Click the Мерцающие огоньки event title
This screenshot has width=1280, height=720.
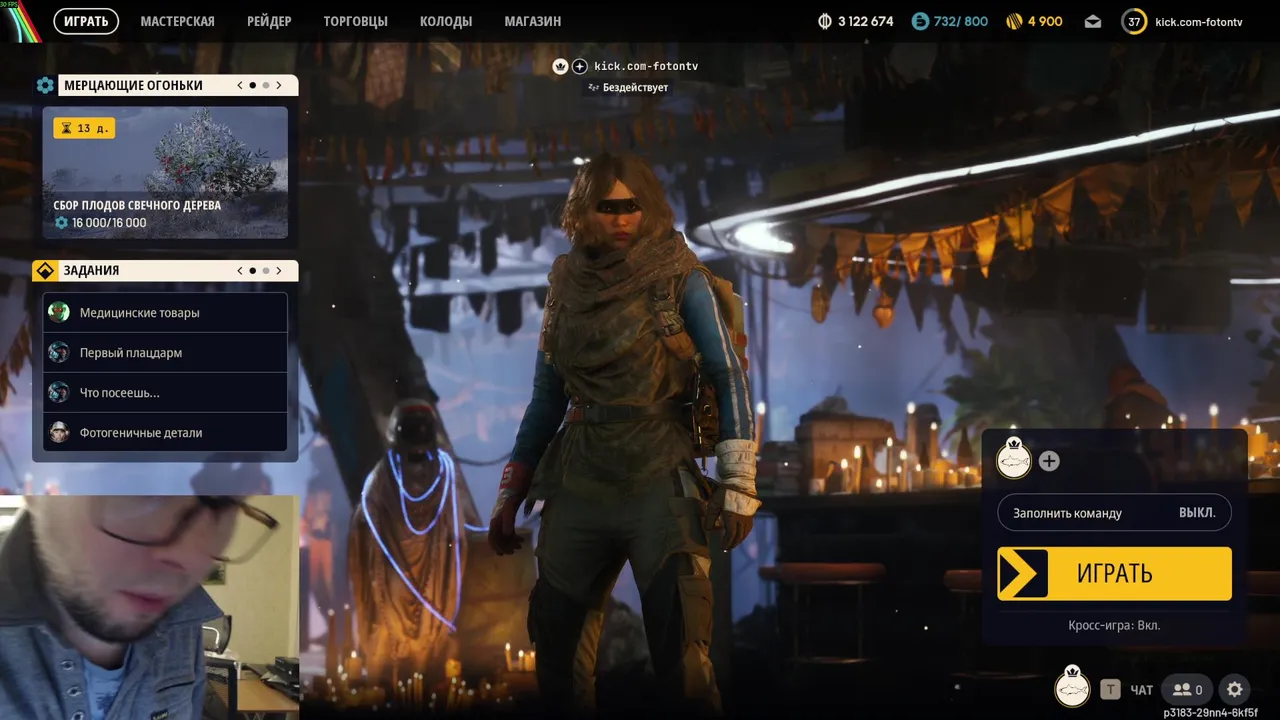coord(133,86)
